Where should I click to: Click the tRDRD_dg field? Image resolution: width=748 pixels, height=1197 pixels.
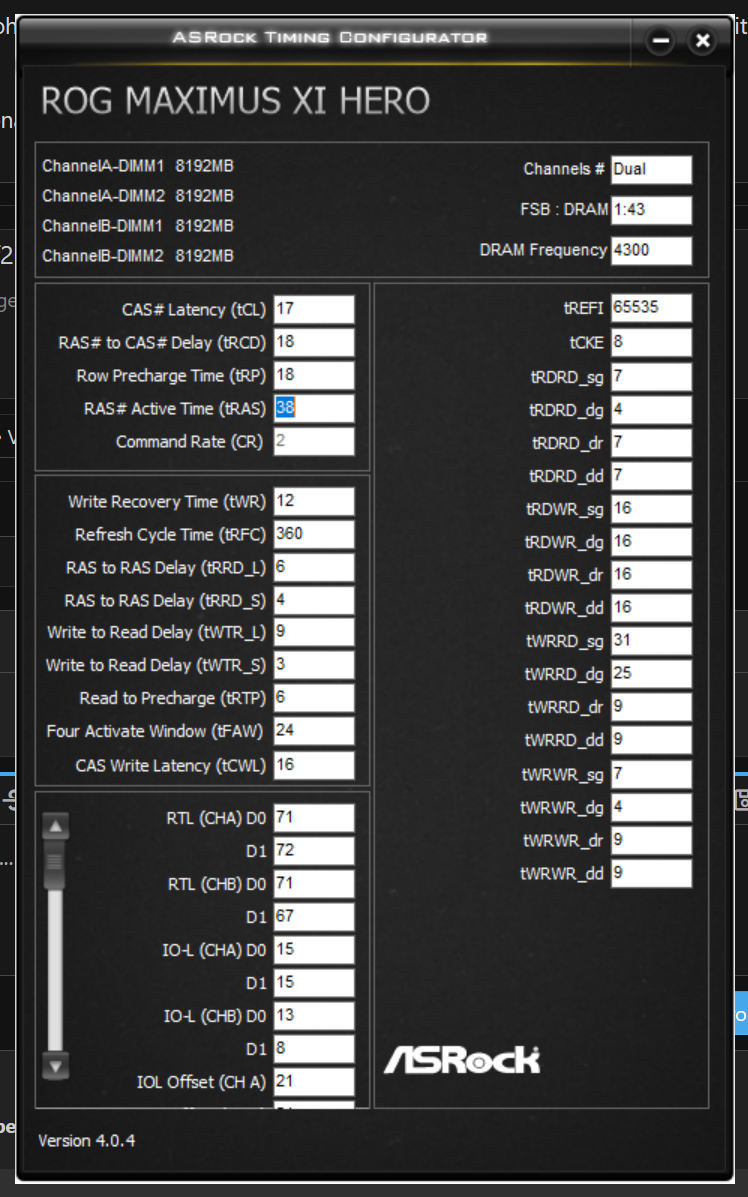(651, 410)
